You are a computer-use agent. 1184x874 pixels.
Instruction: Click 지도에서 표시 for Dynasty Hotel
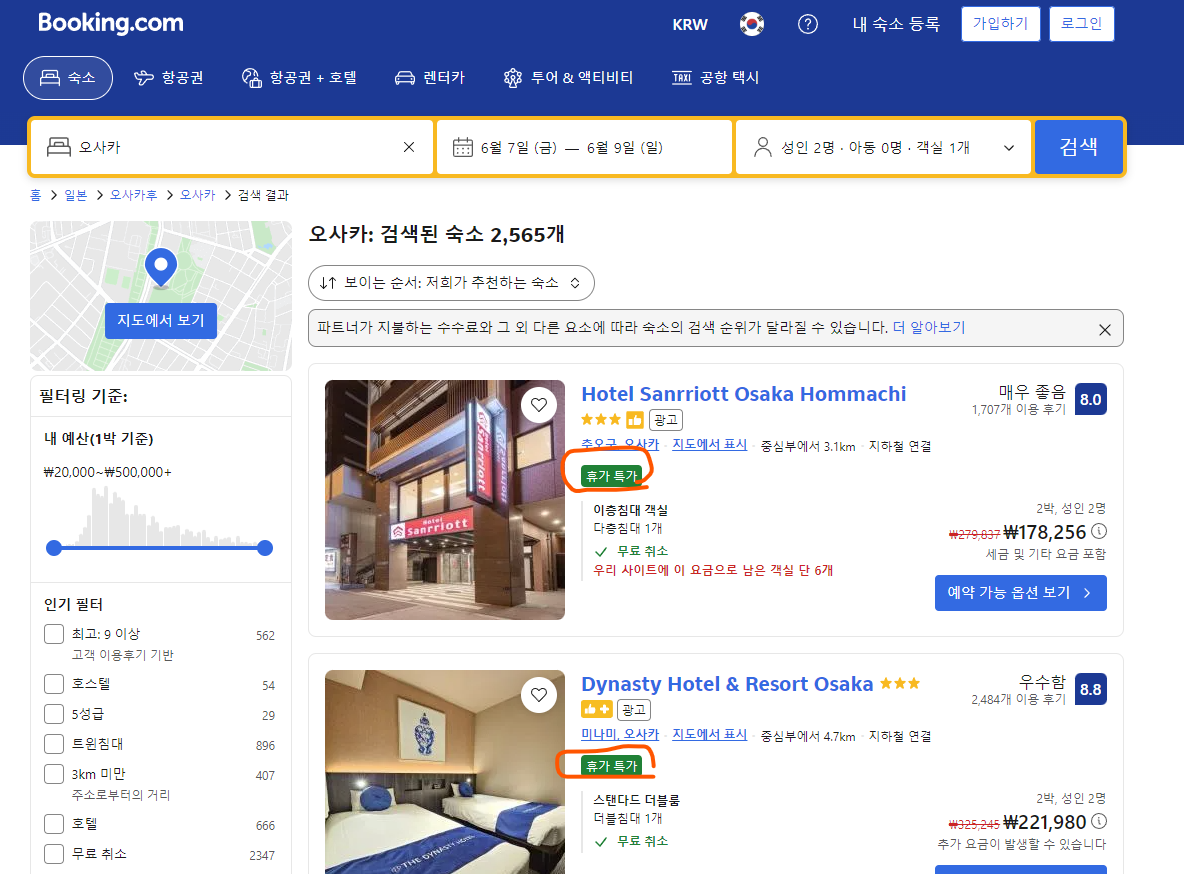[710, 735]
